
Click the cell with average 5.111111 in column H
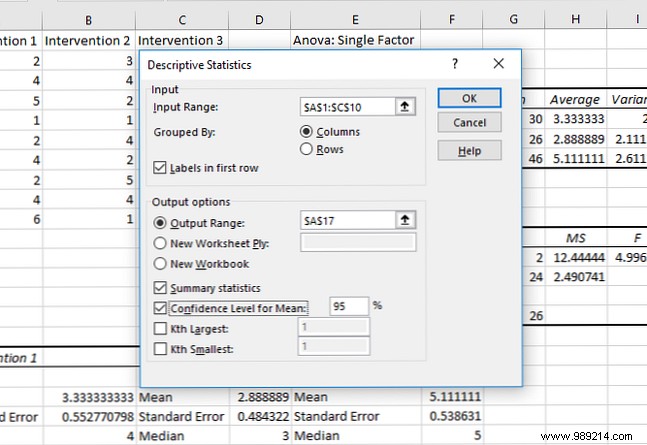pos(576,159)
